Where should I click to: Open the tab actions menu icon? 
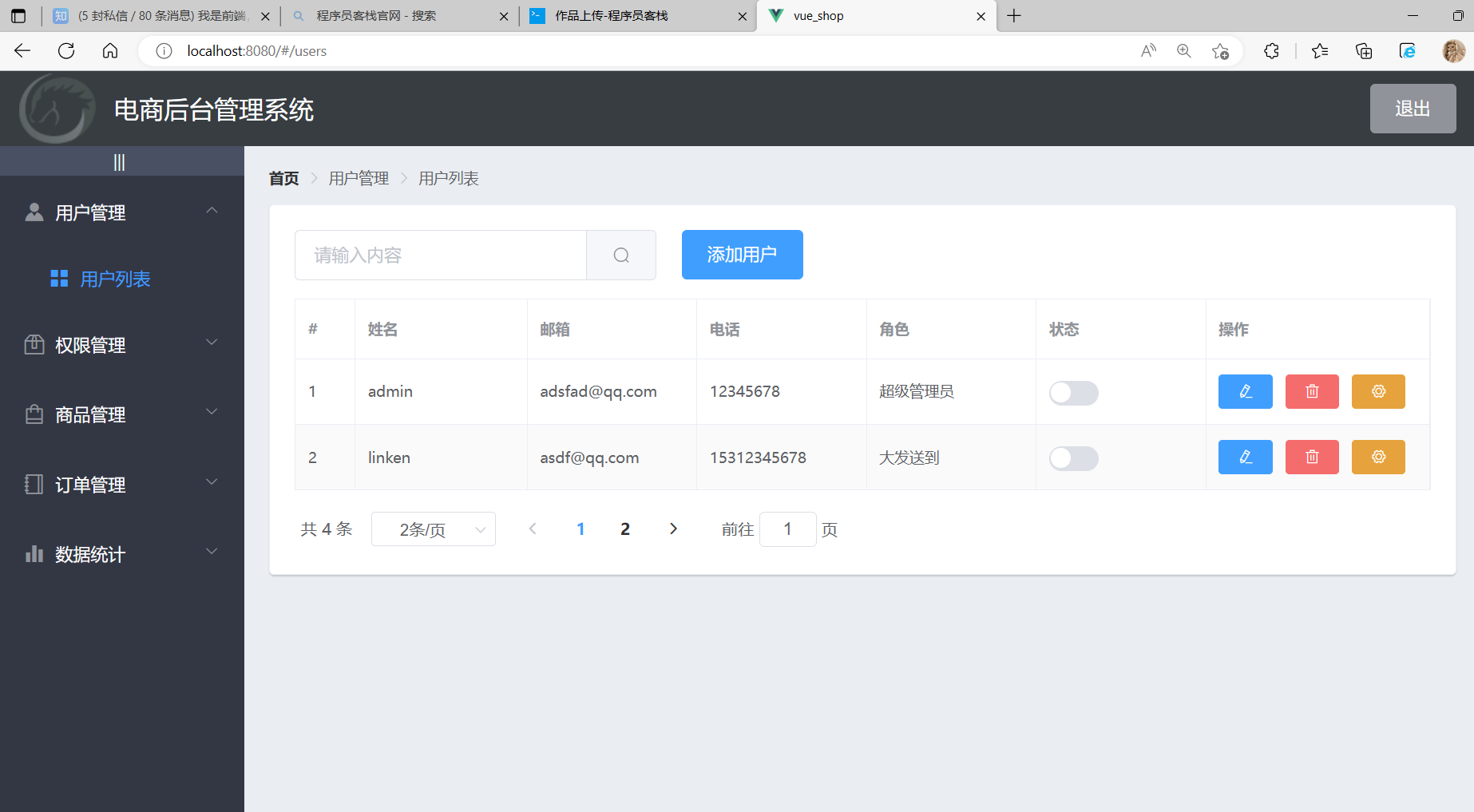click(18, 16)
